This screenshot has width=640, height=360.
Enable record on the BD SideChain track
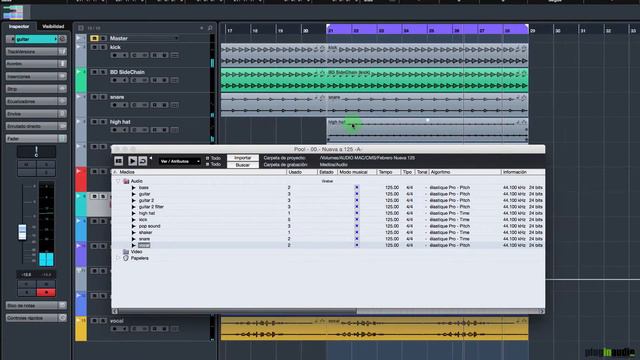pyautogui.click(x=114, y=80)
